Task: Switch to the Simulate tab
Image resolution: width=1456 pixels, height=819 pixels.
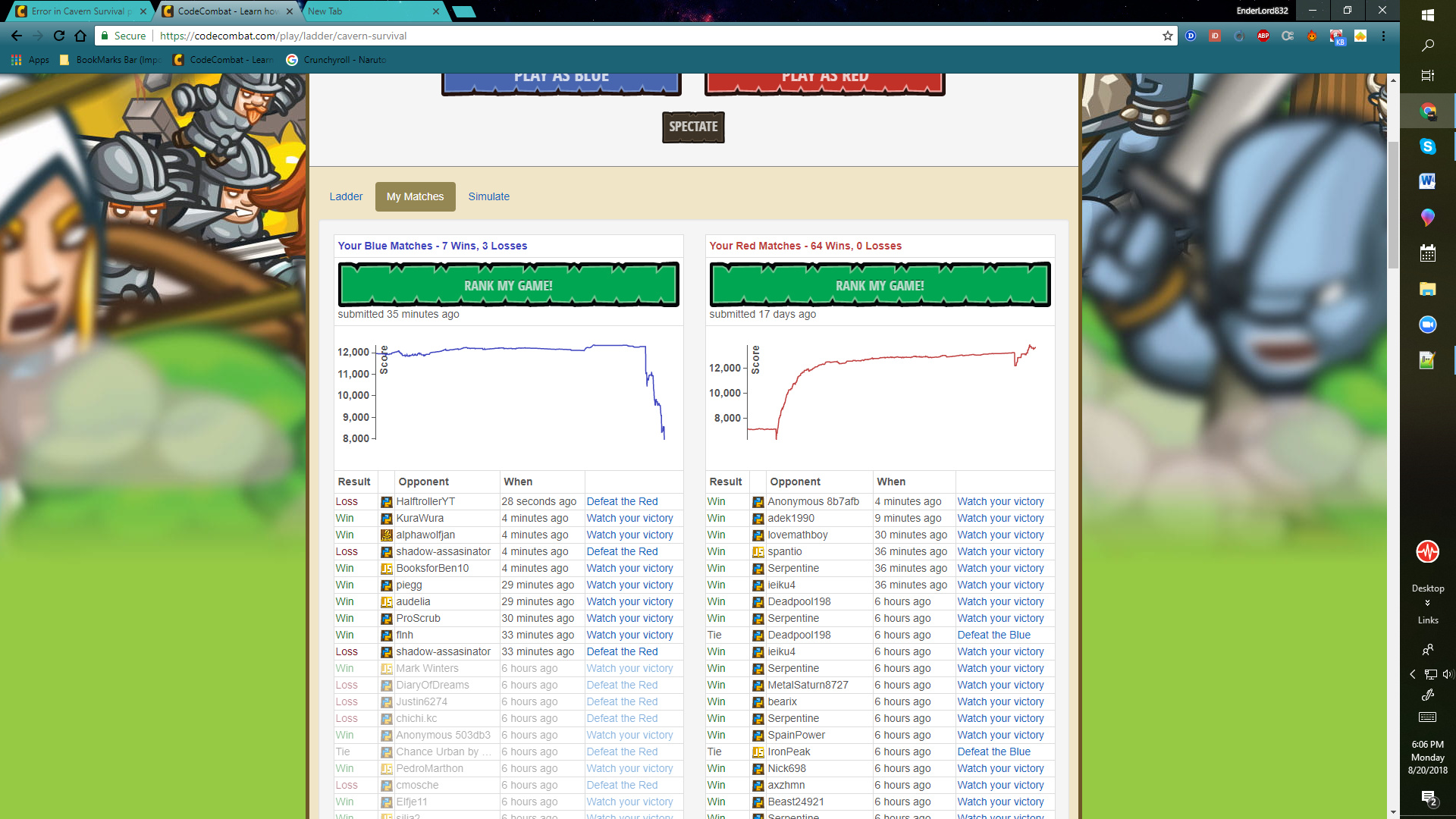Action: pos(489,196)
